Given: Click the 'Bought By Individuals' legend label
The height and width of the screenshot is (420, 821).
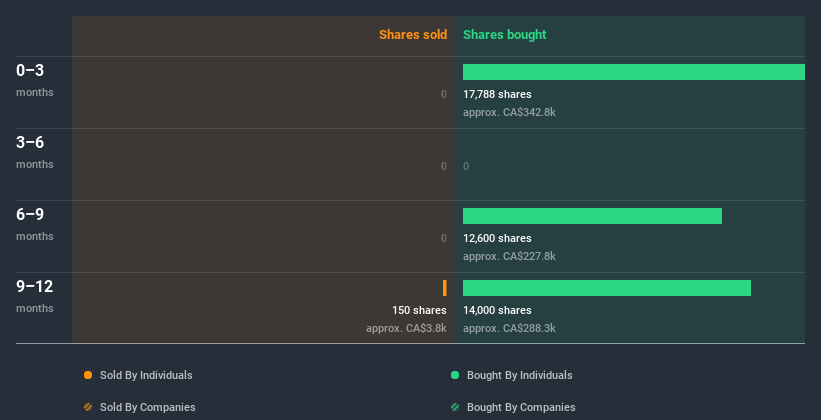Looking at the screenshot, I should 519,375.
